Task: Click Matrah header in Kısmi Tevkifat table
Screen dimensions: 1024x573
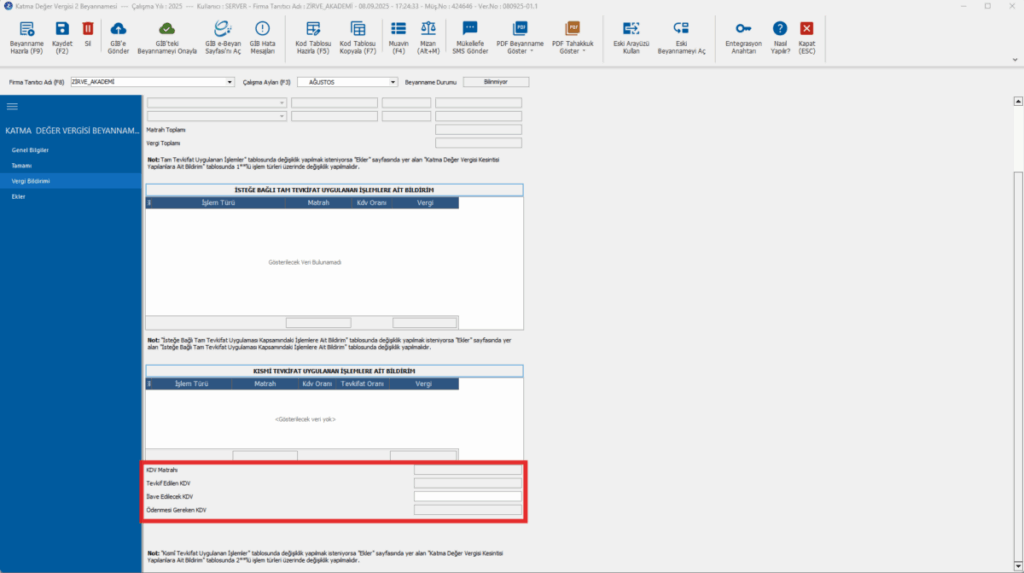Action: 264,384
